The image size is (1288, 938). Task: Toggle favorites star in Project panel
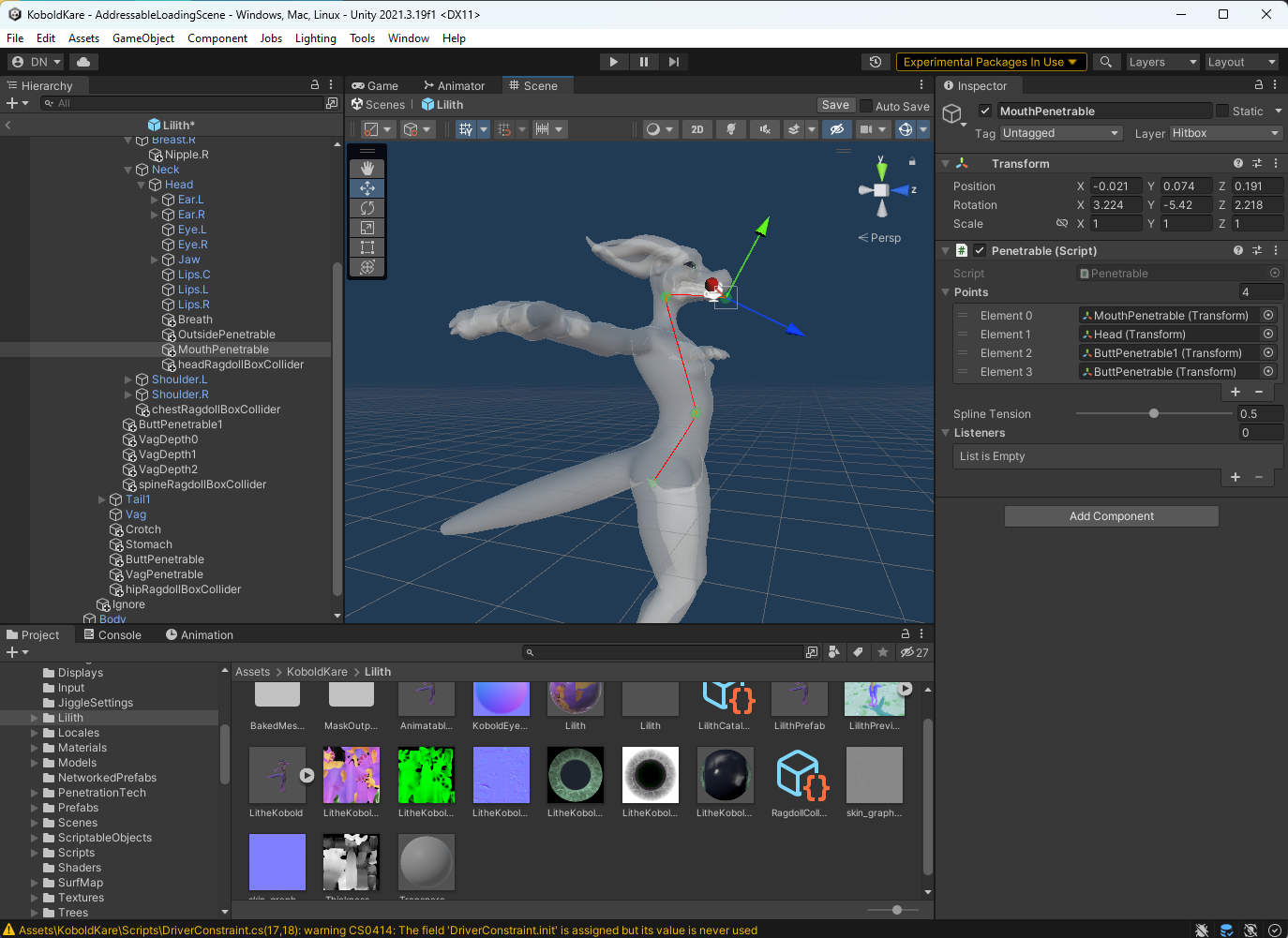point(882,652)
